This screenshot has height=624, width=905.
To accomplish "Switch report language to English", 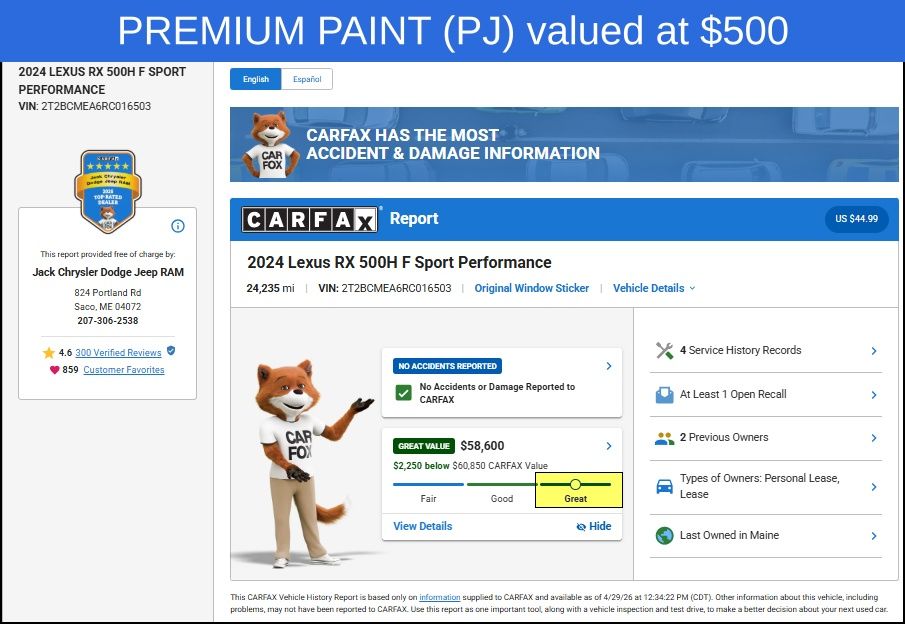I will tap(256, 79).
